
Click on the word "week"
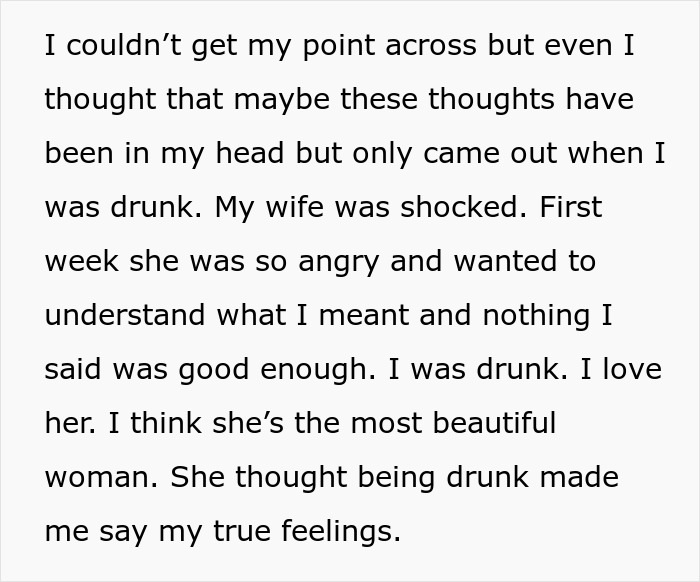[82, 262]
